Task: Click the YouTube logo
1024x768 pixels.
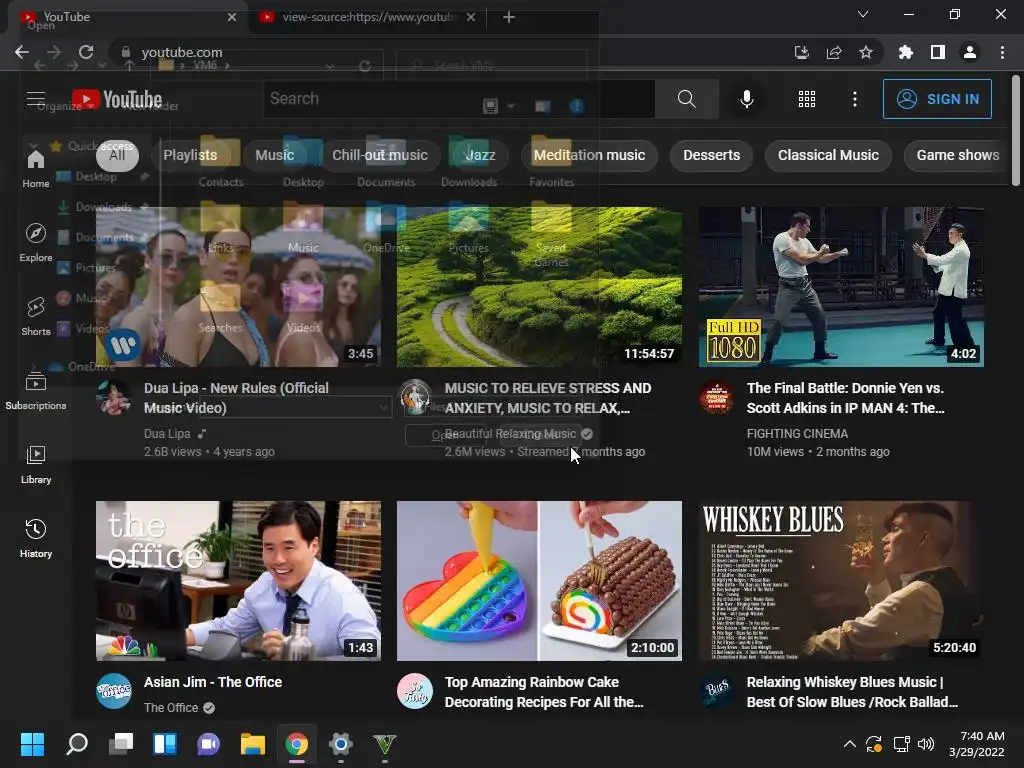Action: click(x=117, y=99)
